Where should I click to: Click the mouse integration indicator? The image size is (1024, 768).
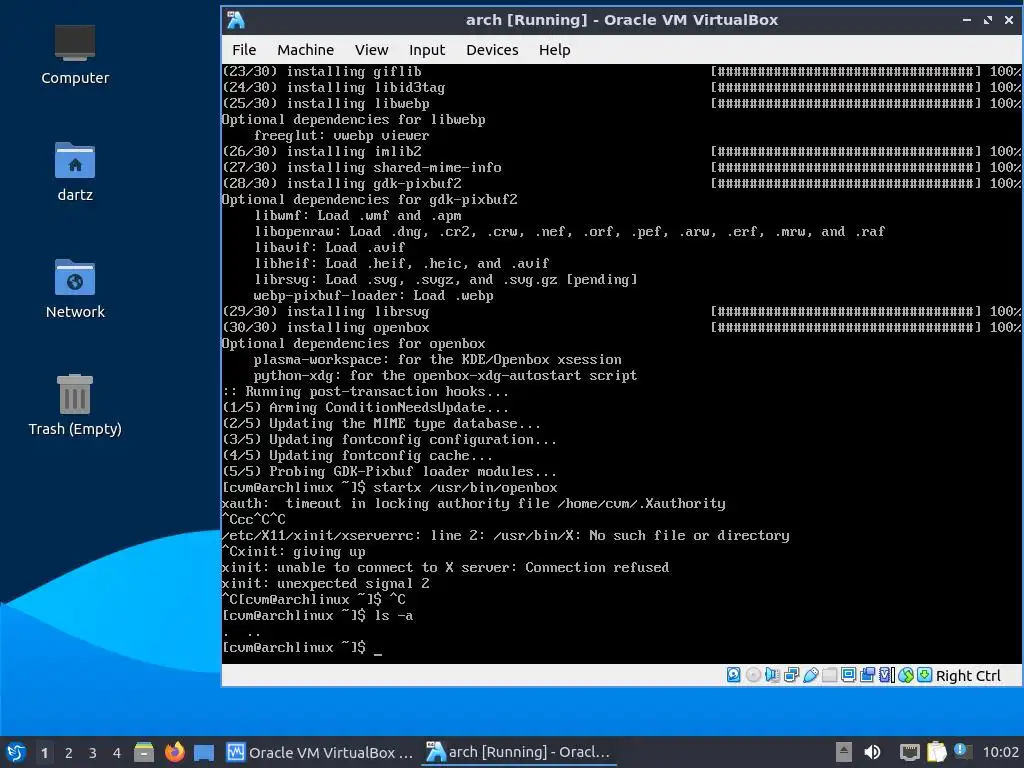905,675
